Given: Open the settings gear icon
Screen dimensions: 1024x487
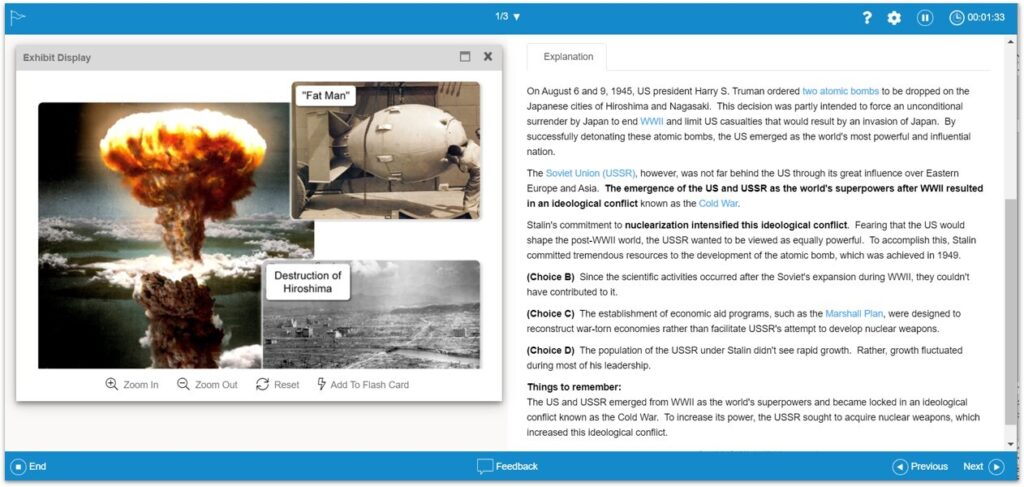Looking at the screenshot, I should (x=894, y=17).
